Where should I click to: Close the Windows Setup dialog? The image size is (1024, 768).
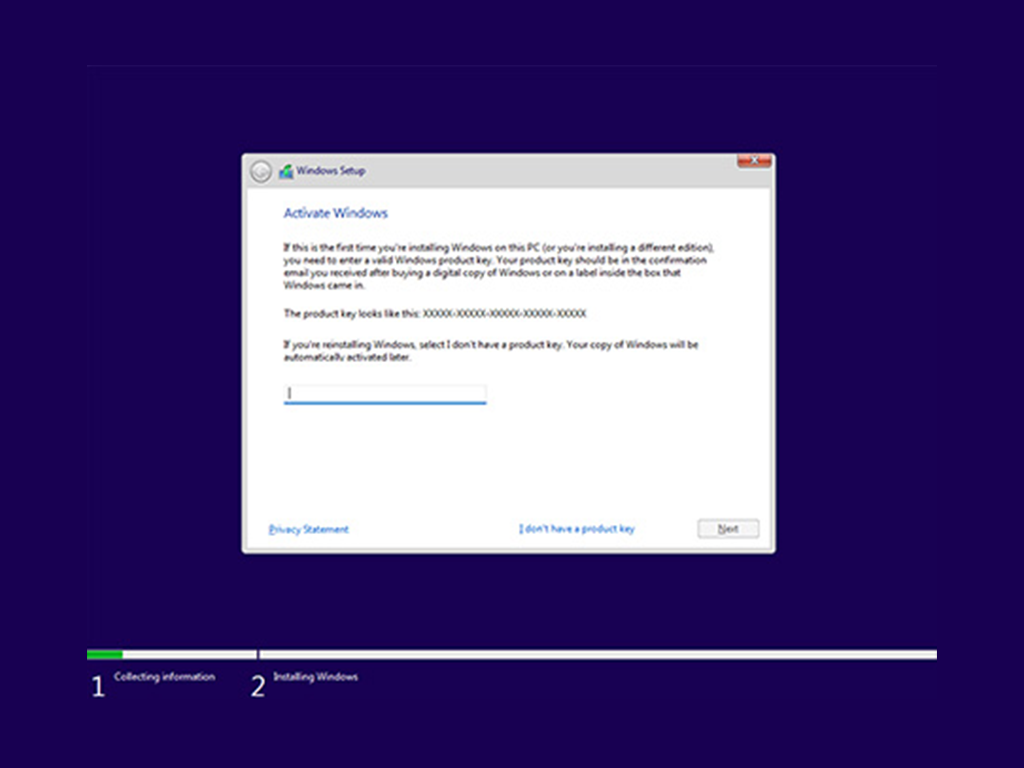click(x=753, y=160)
